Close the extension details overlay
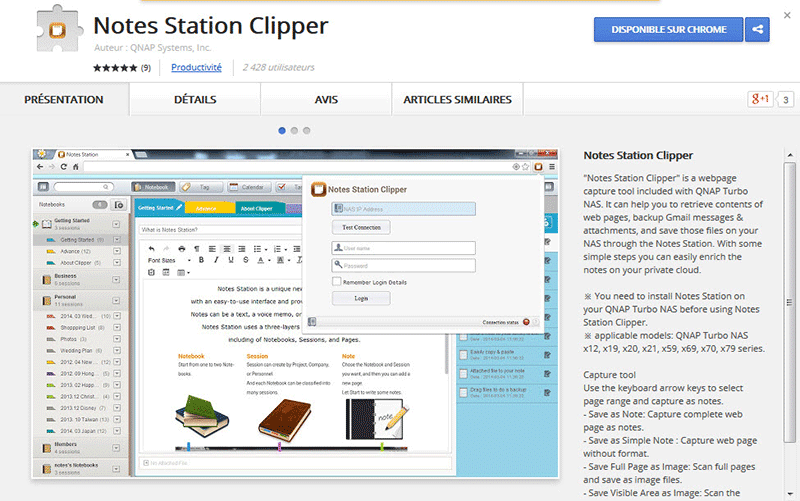This screenshot has height=501, width=800. [x=787, y=15]
